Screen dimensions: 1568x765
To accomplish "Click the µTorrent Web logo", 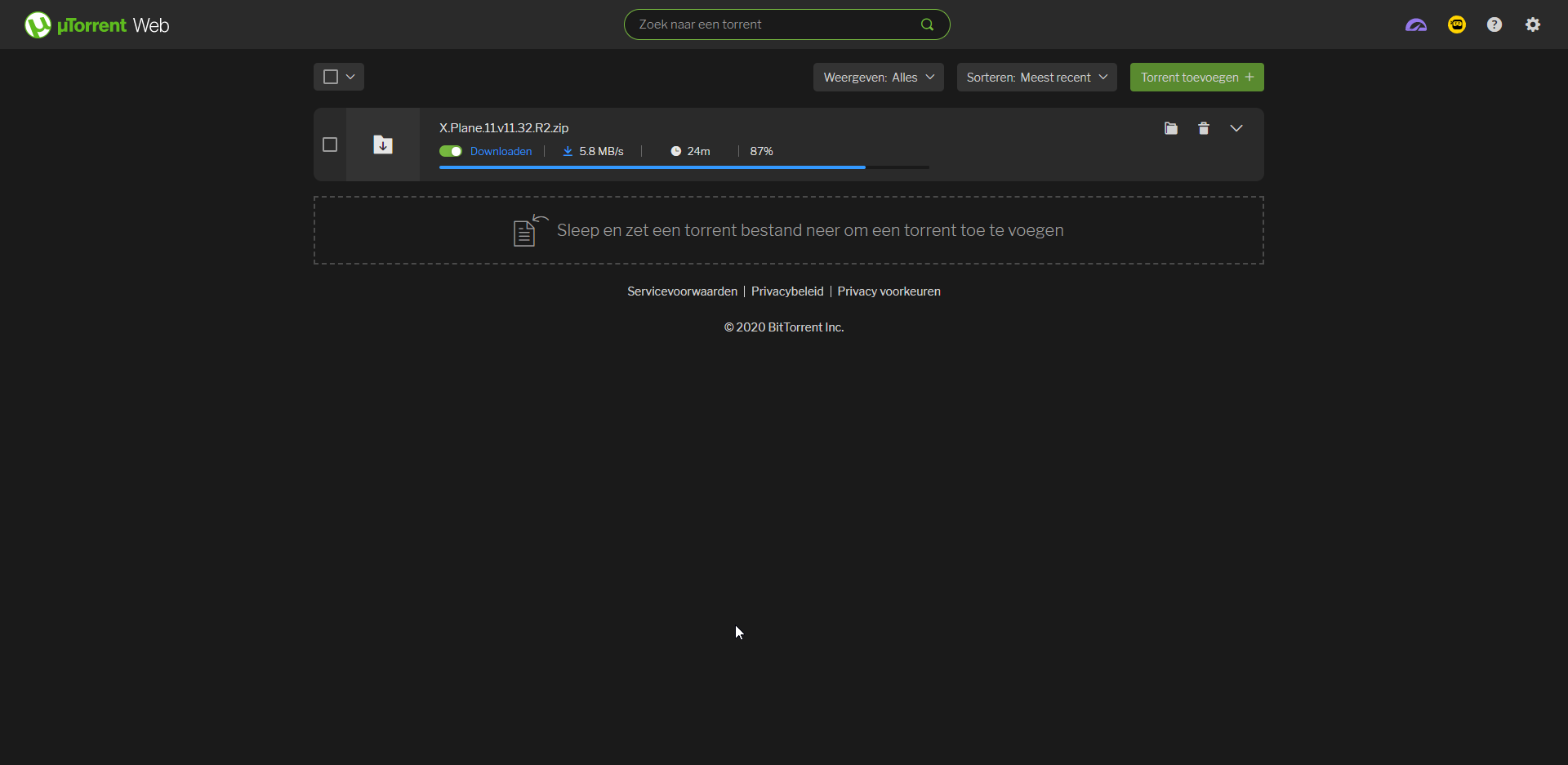I will [96, 25].
